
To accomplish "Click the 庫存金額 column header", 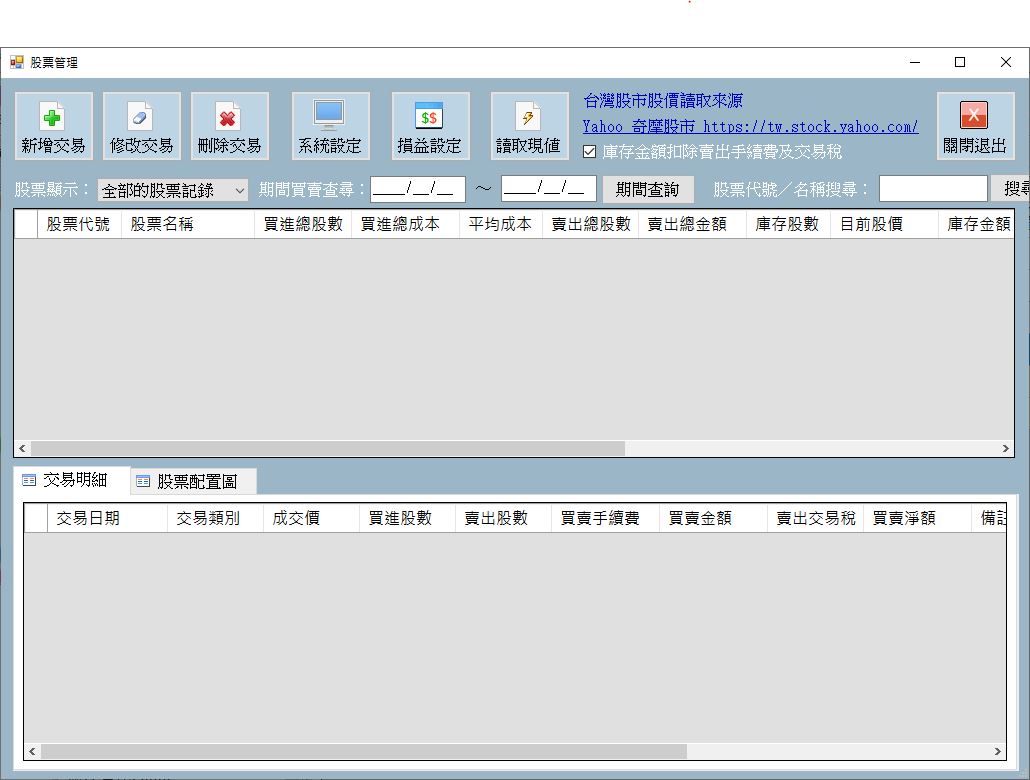I will [976, 224].
